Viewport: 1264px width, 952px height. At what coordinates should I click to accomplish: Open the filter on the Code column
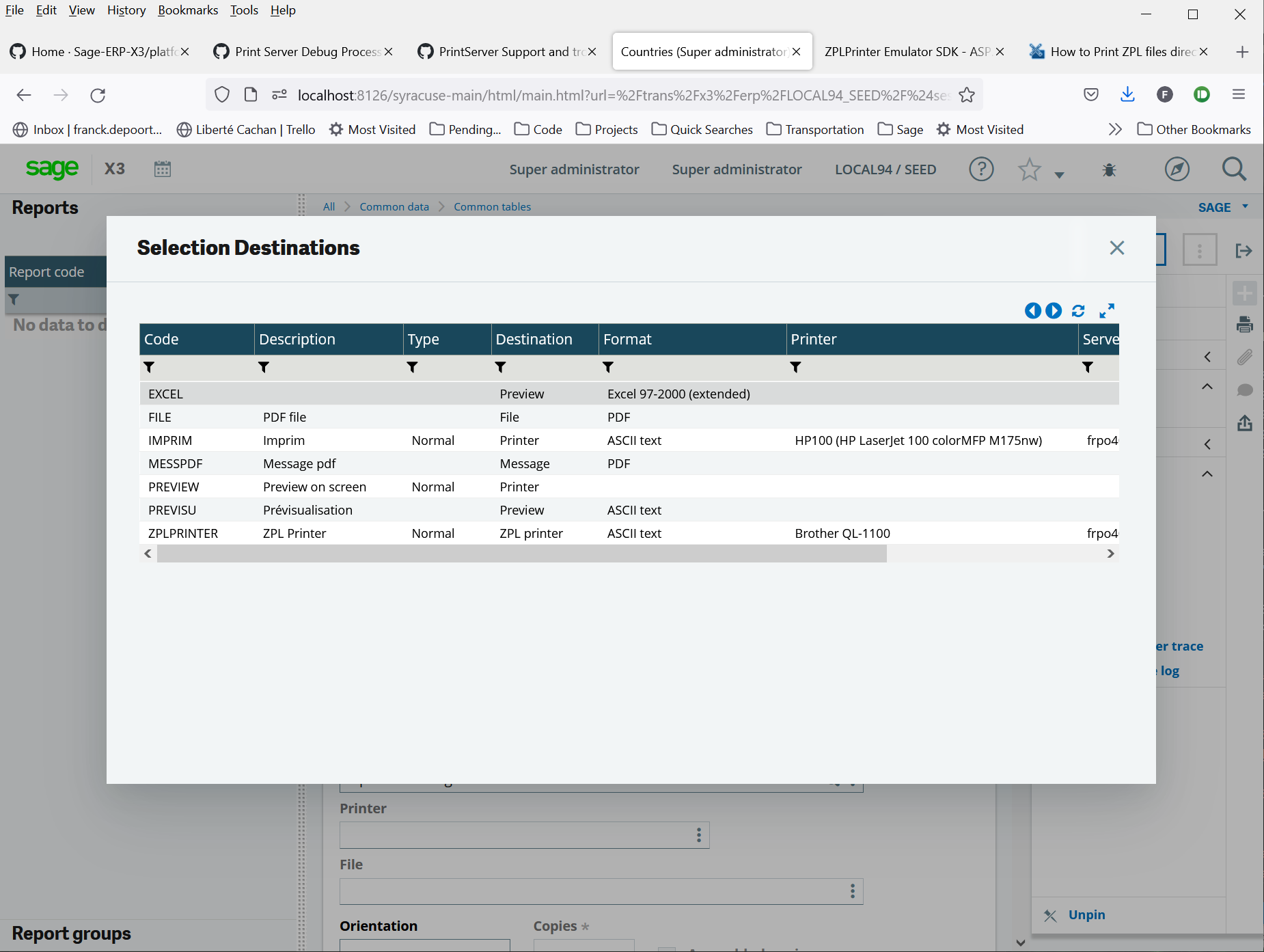click(x=150, y=367)
